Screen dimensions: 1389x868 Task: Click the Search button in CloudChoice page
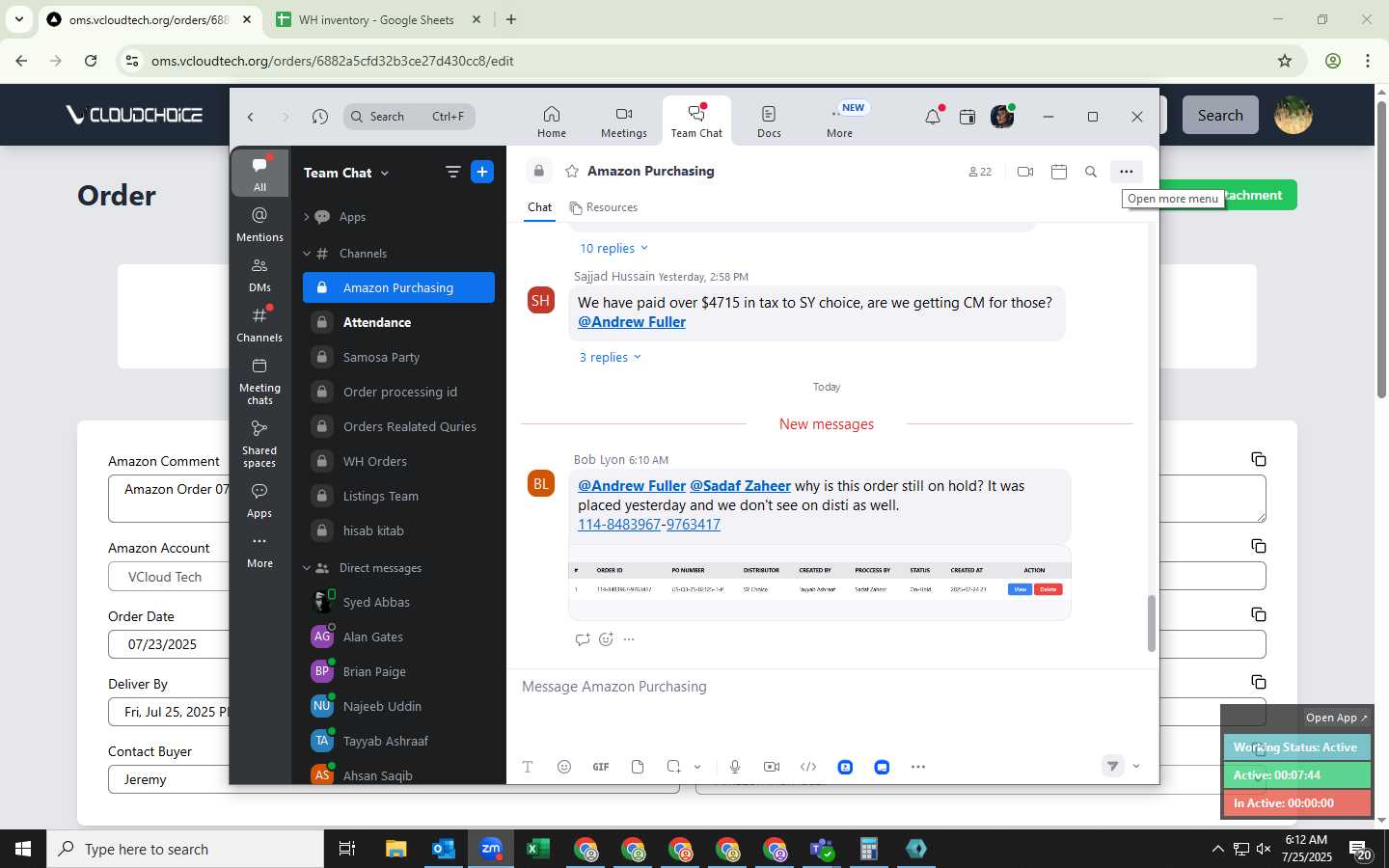tap(1220, 115)
